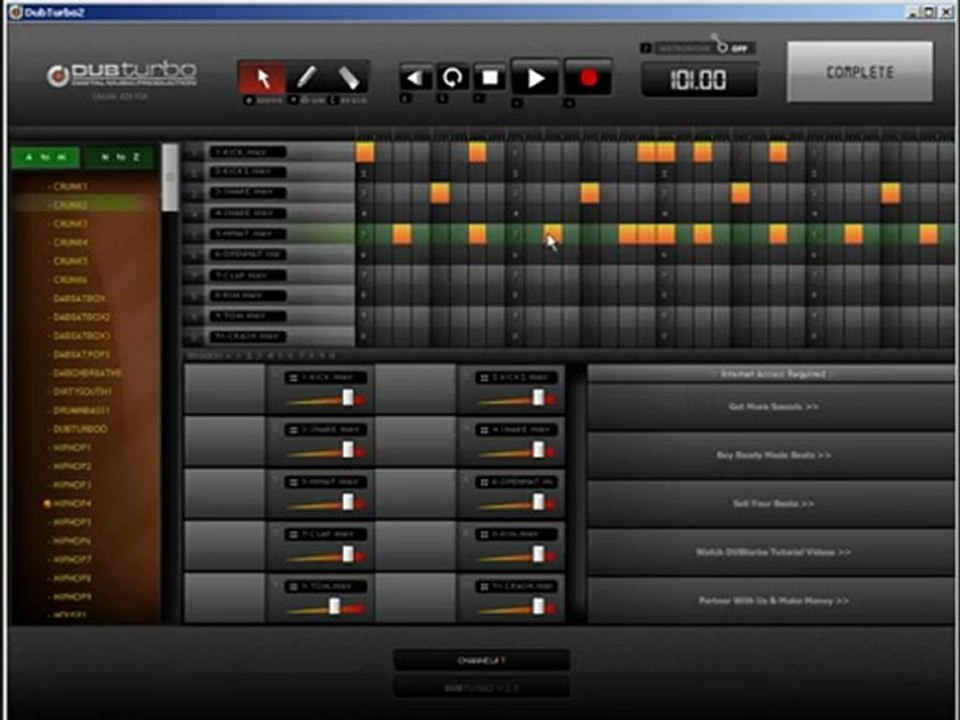The height and width of the screenshot is (720, 960).
Task: Turn off step 29 on the 3-SNARE row
Action: 890,193
